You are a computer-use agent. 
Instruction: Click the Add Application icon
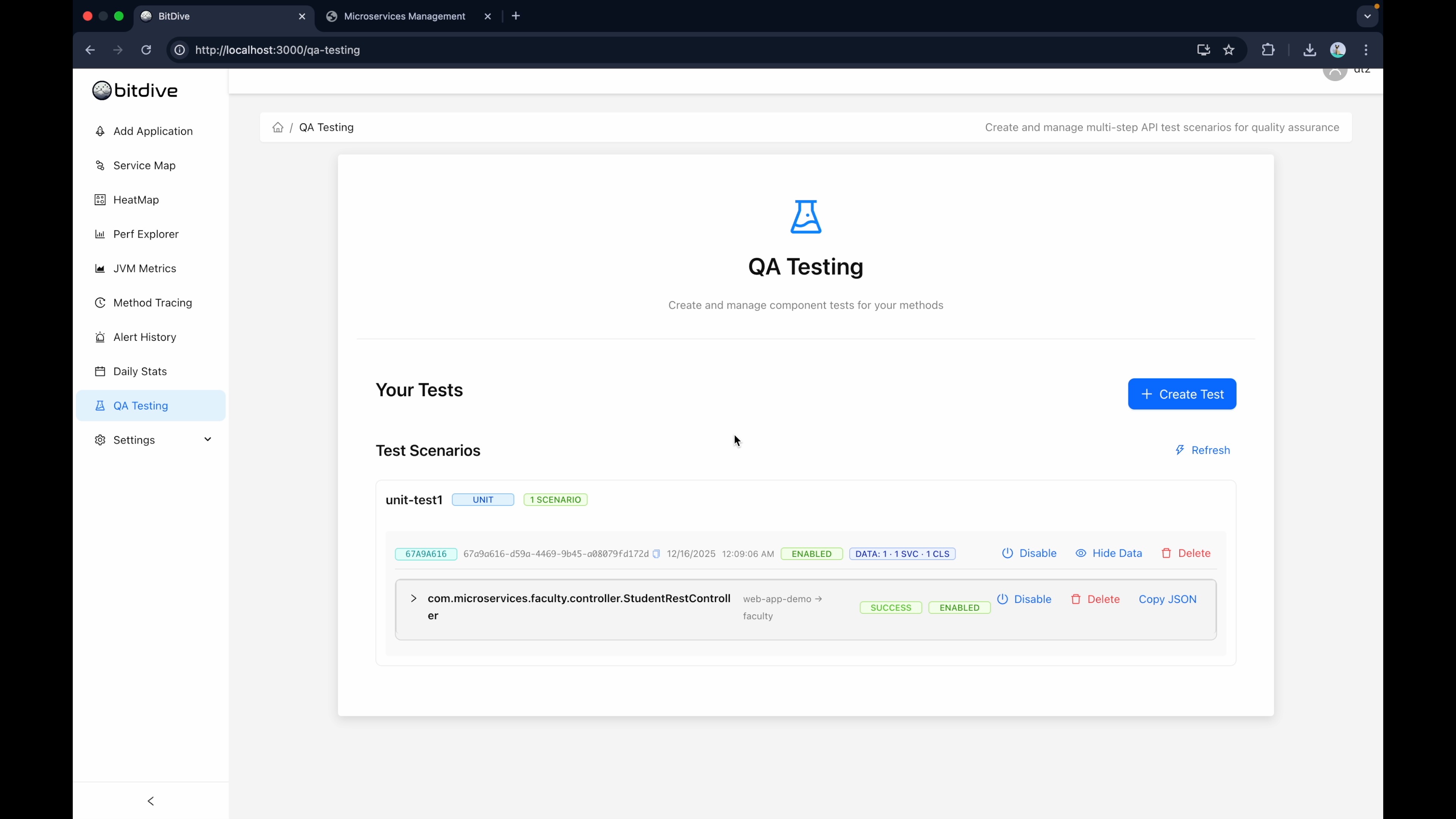click(100, 130)
